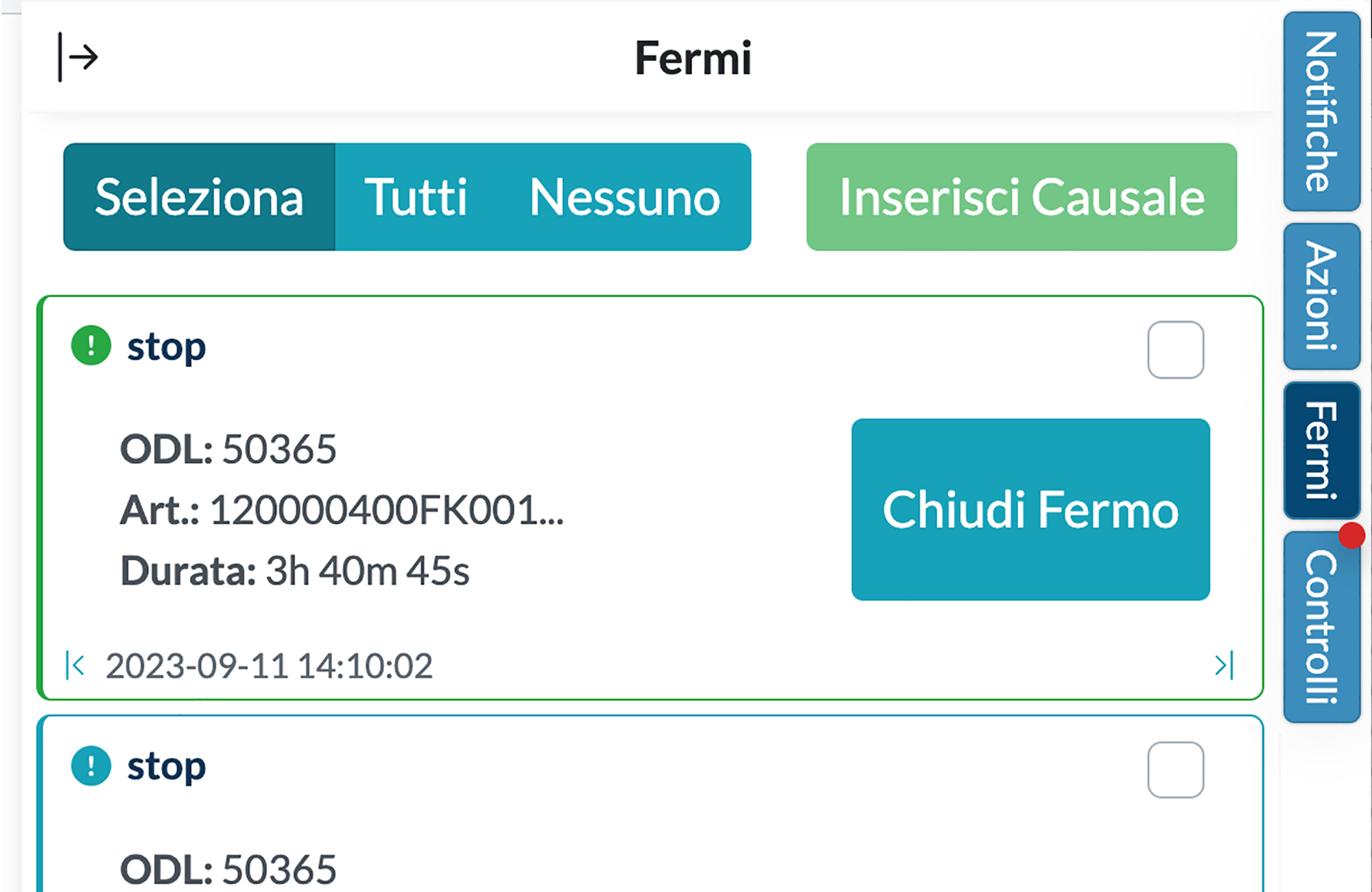Screen dimensions: 1372x892
Task: Open the Notifiche side tab
Action: pos(1321,111)
